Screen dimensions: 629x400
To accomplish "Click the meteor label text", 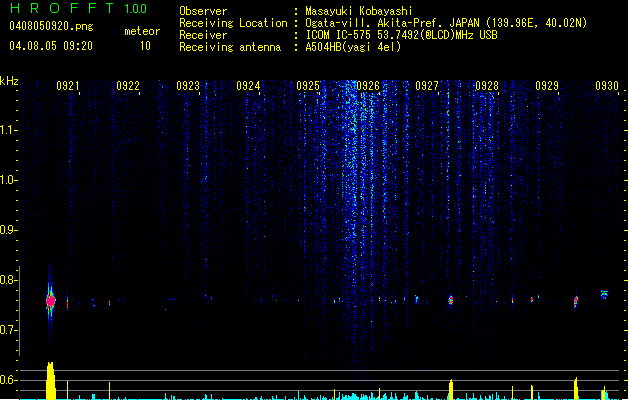I will (142, 31).
